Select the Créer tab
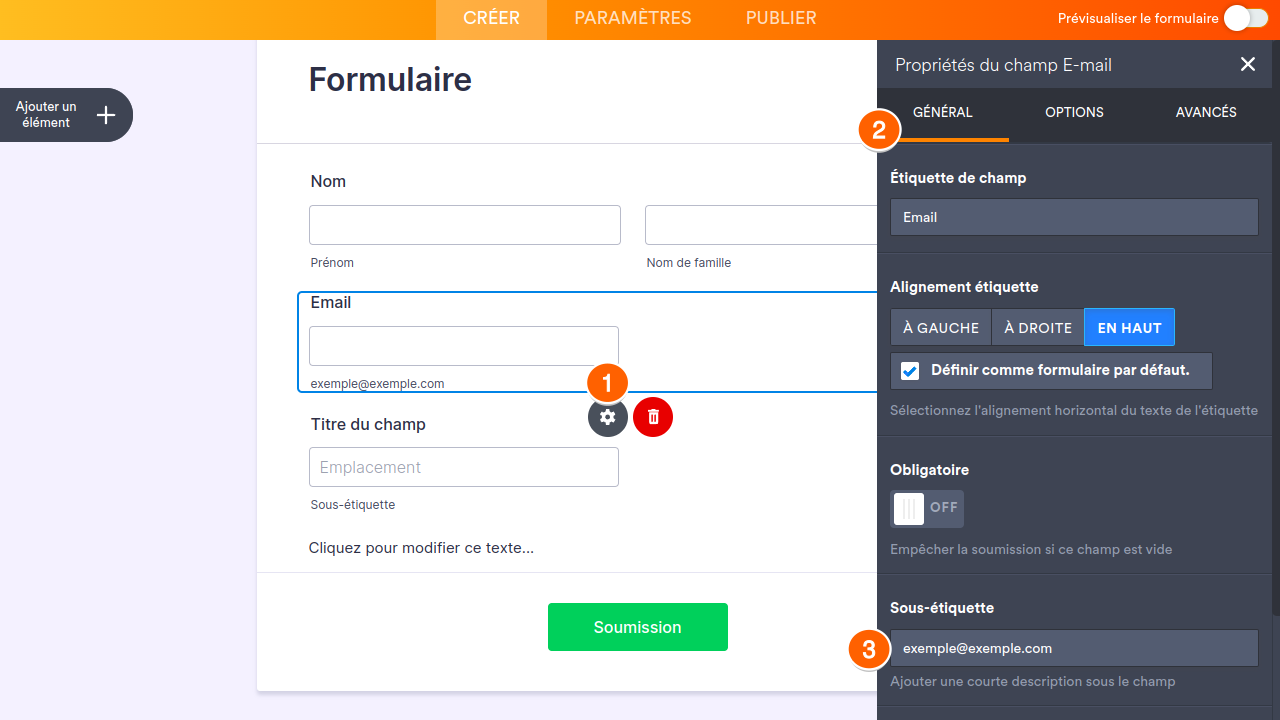The height and width of the screenshot is (720, 1280). click(491, 18)
